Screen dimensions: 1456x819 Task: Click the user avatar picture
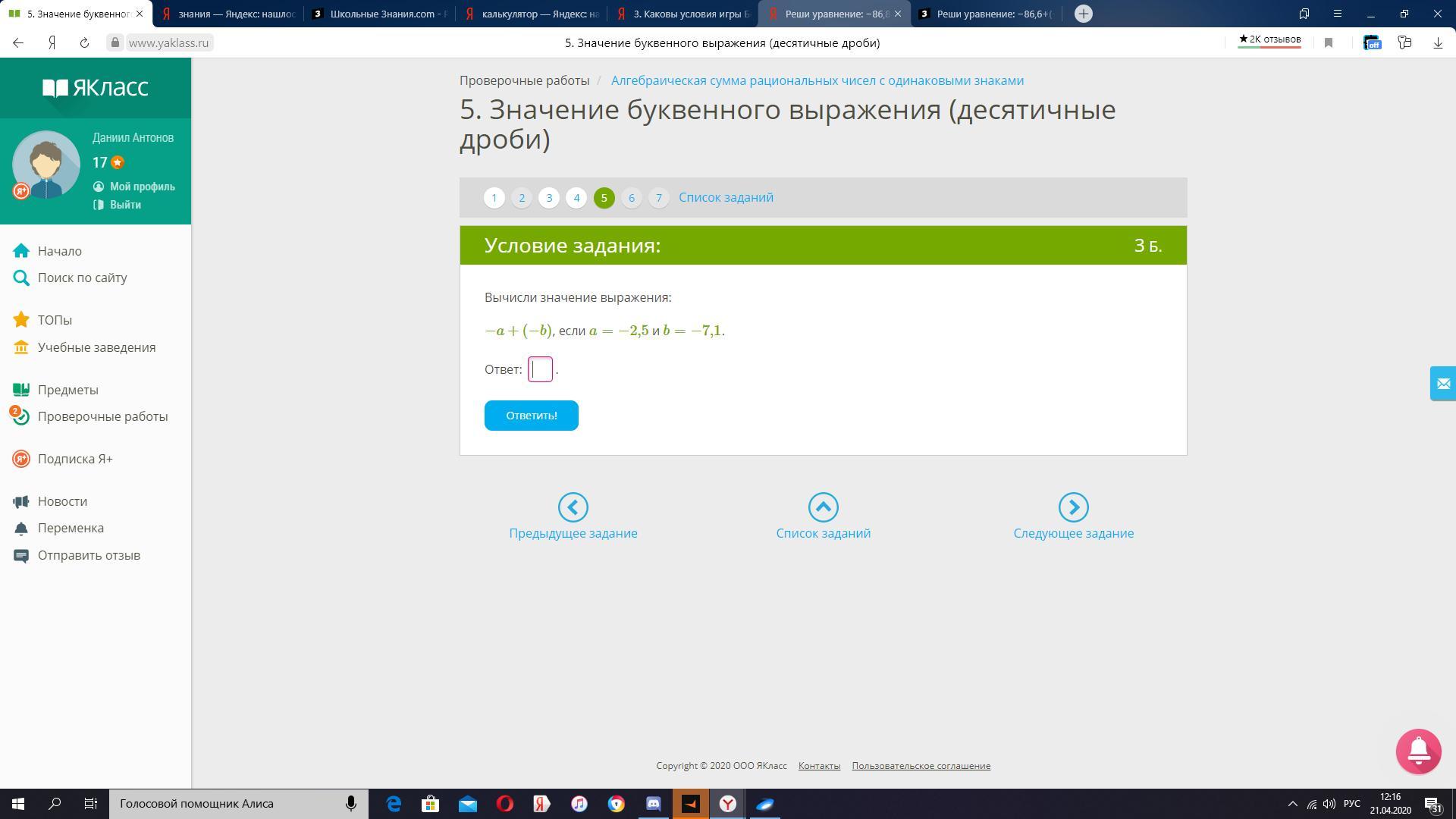click(46, 165)
